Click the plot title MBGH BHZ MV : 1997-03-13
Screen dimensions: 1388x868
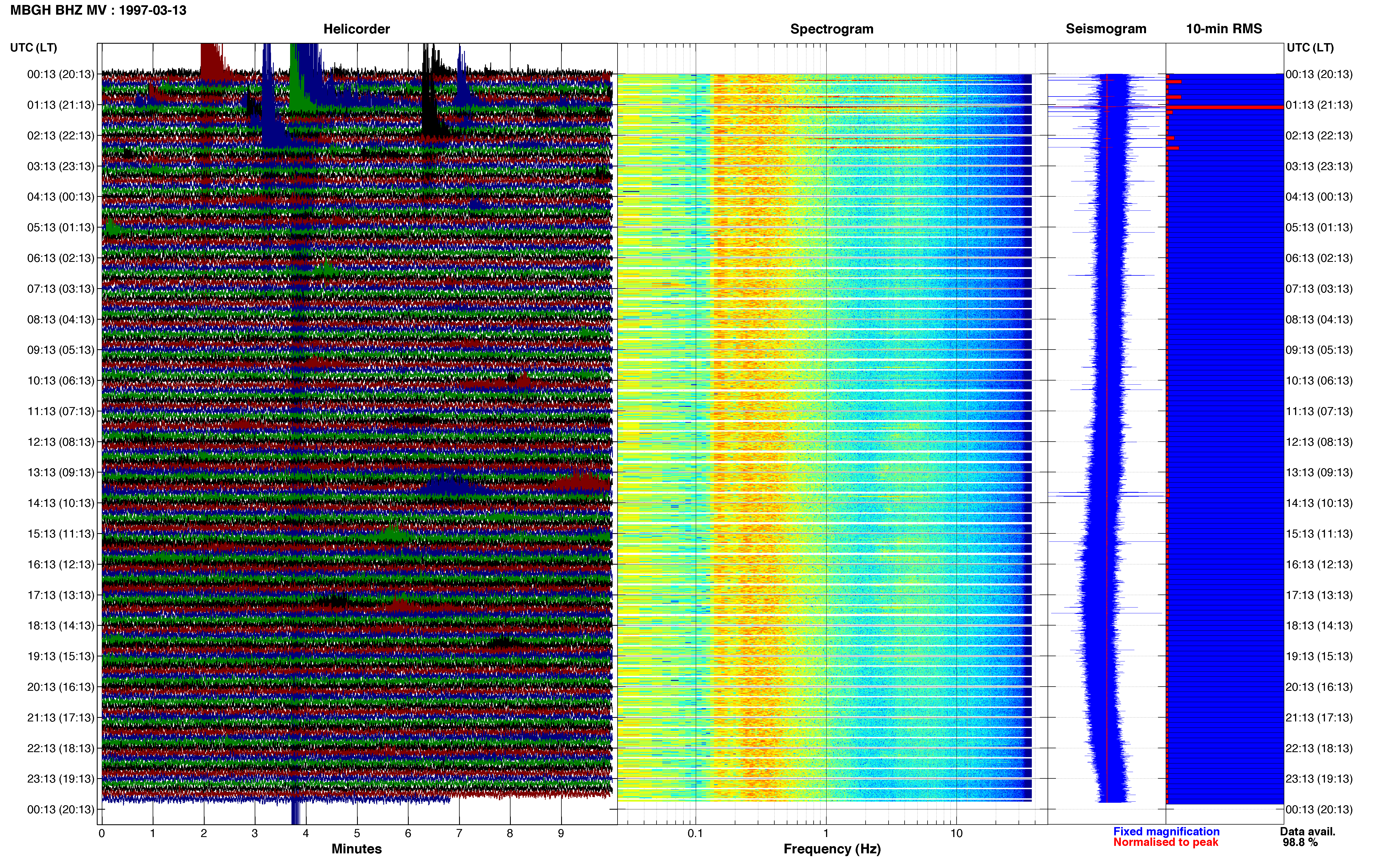(x=98, y=10)
